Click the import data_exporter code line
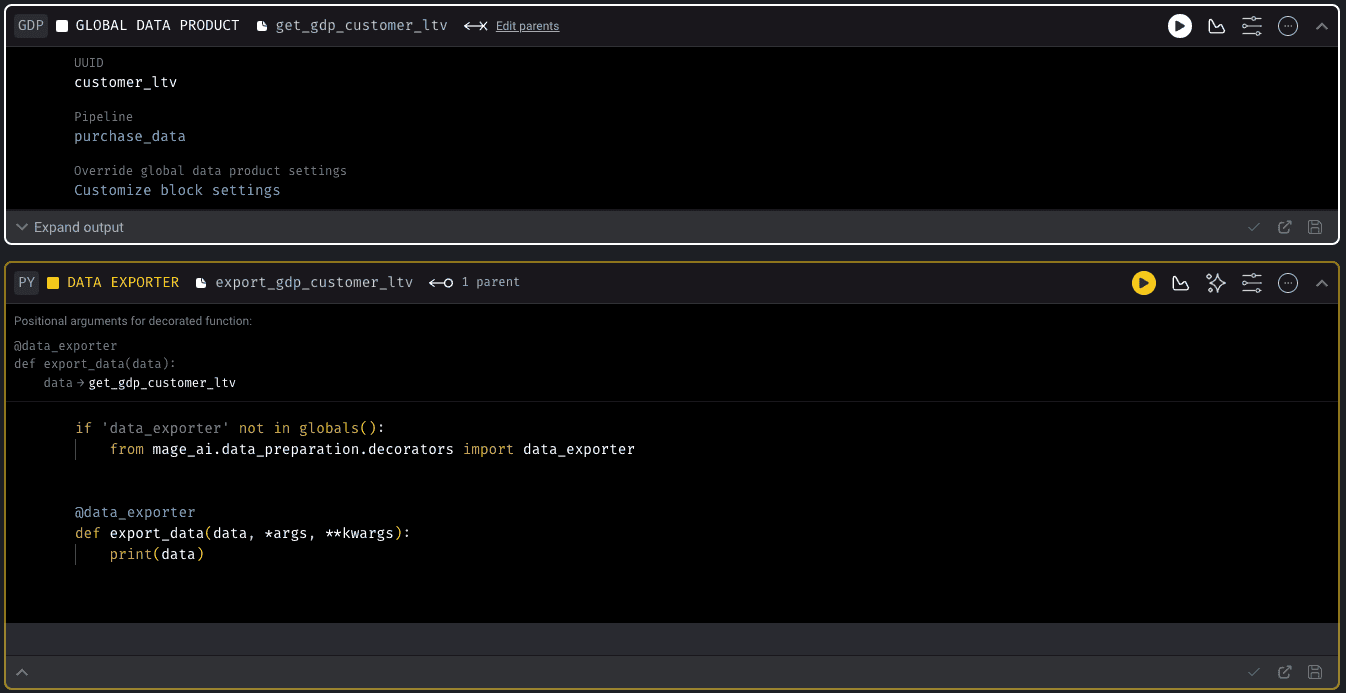The height and width of the screenshot is (693, 1346). [372, 449]
